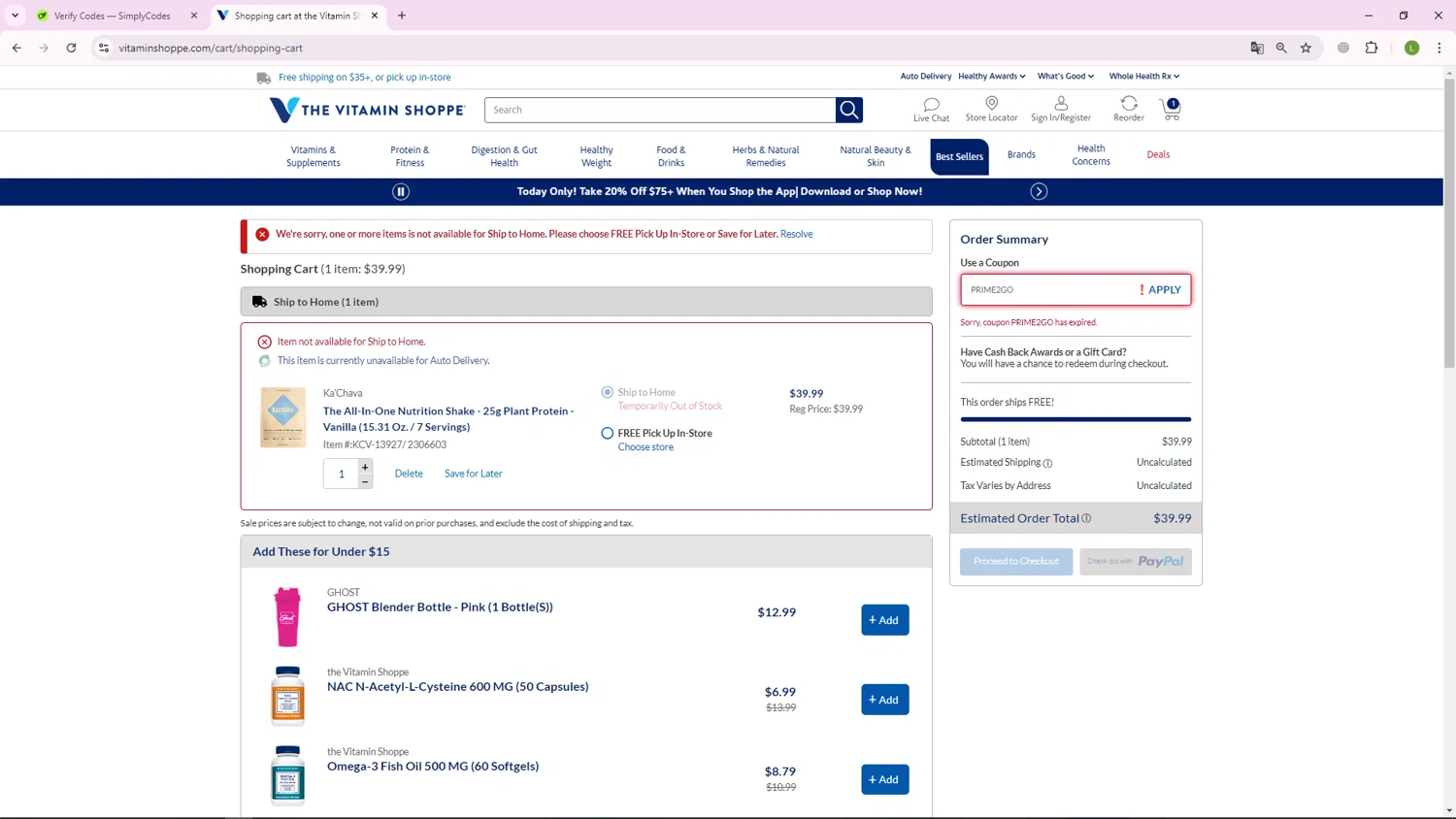The image size is (1456, 819).
Task: Click the search magnifier button
Action: pyautogui.click(x=849, y=111)
